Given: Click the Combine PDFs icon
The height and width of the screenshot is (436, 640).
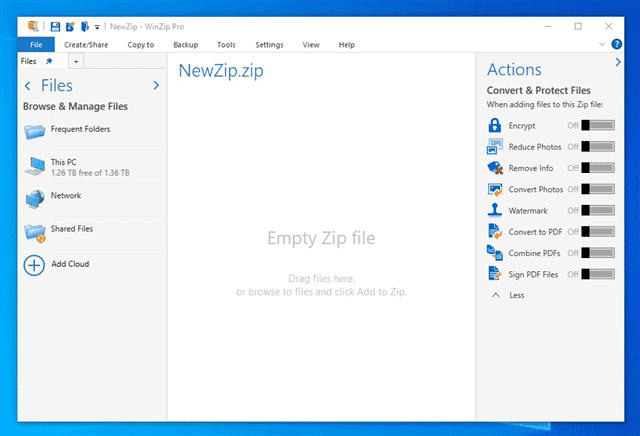Looking at the screenshot, I should point(495,253).
